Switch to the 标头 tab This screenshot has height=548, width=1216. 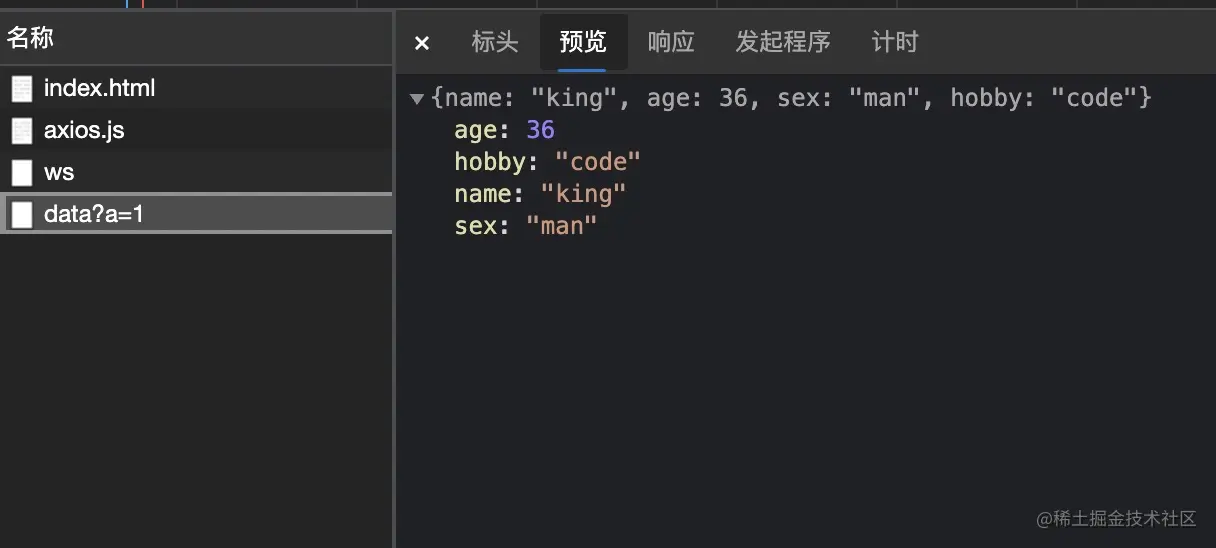[x=495, y=42]
